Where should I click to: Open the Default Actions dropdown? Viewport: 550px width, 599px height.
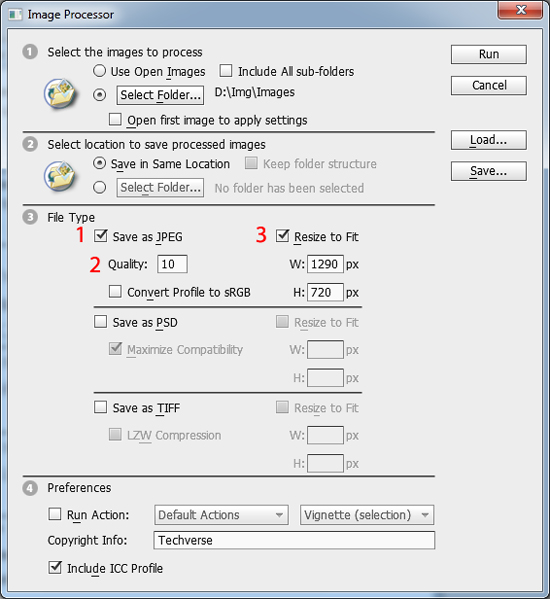(221, 515)
